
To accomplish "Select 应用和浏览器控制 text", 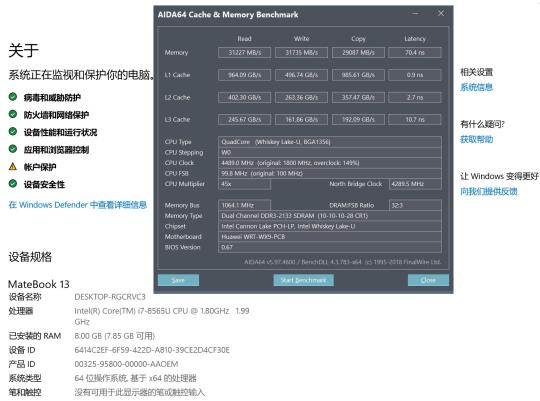I will (x=56, y=150).
